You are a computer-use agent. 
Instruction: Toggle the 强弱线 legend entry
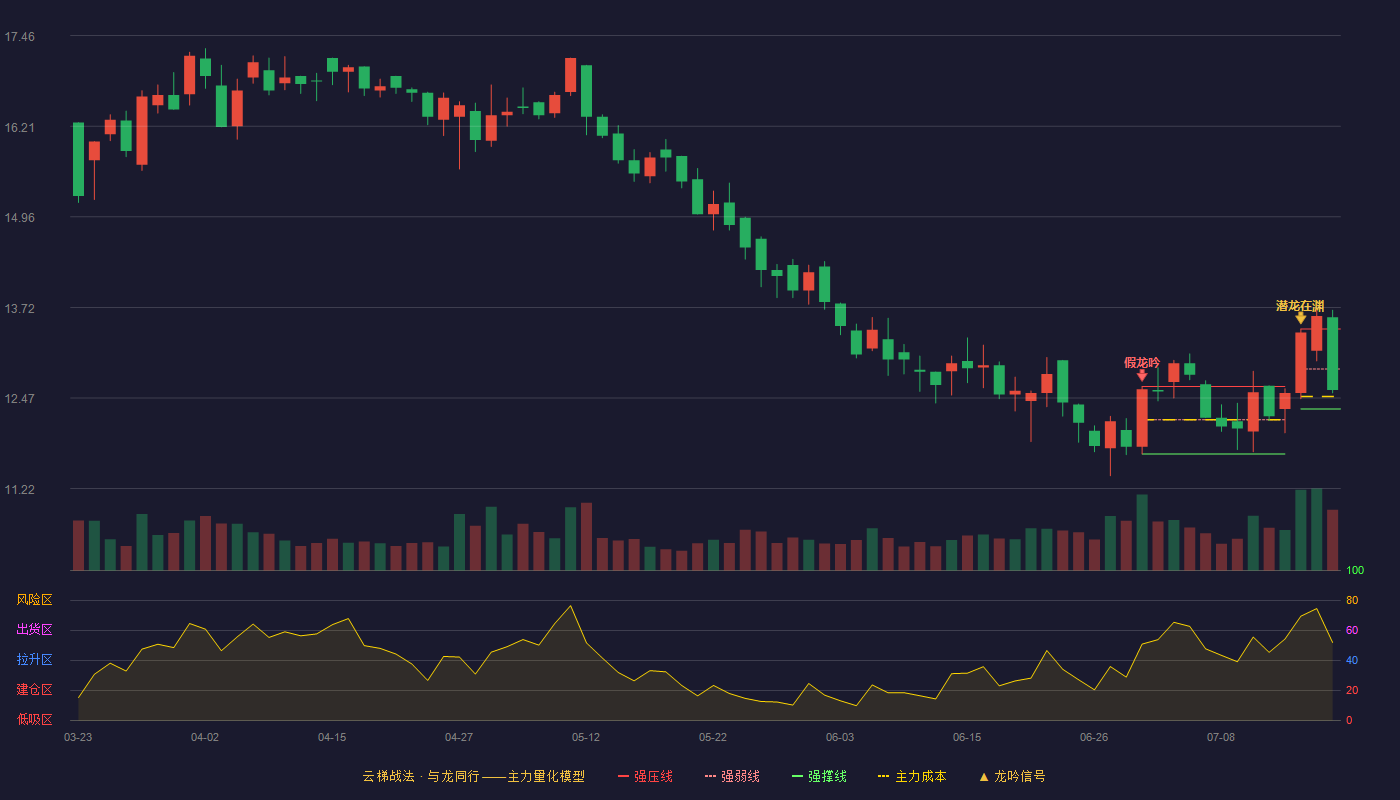pos(732,776)
